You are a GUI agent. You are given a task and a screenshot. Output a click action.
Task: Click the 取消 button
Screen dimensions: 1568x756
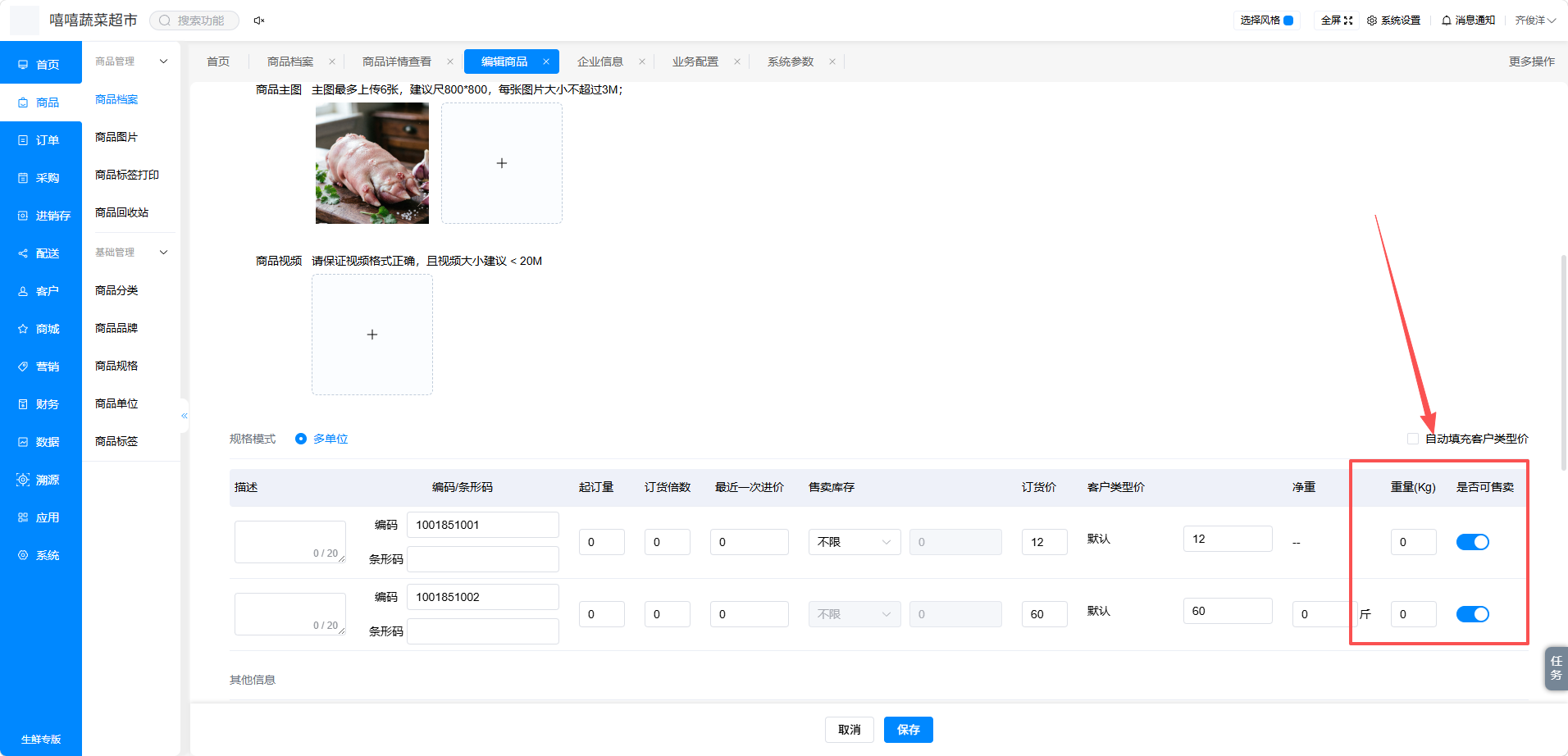pos(850,730)
